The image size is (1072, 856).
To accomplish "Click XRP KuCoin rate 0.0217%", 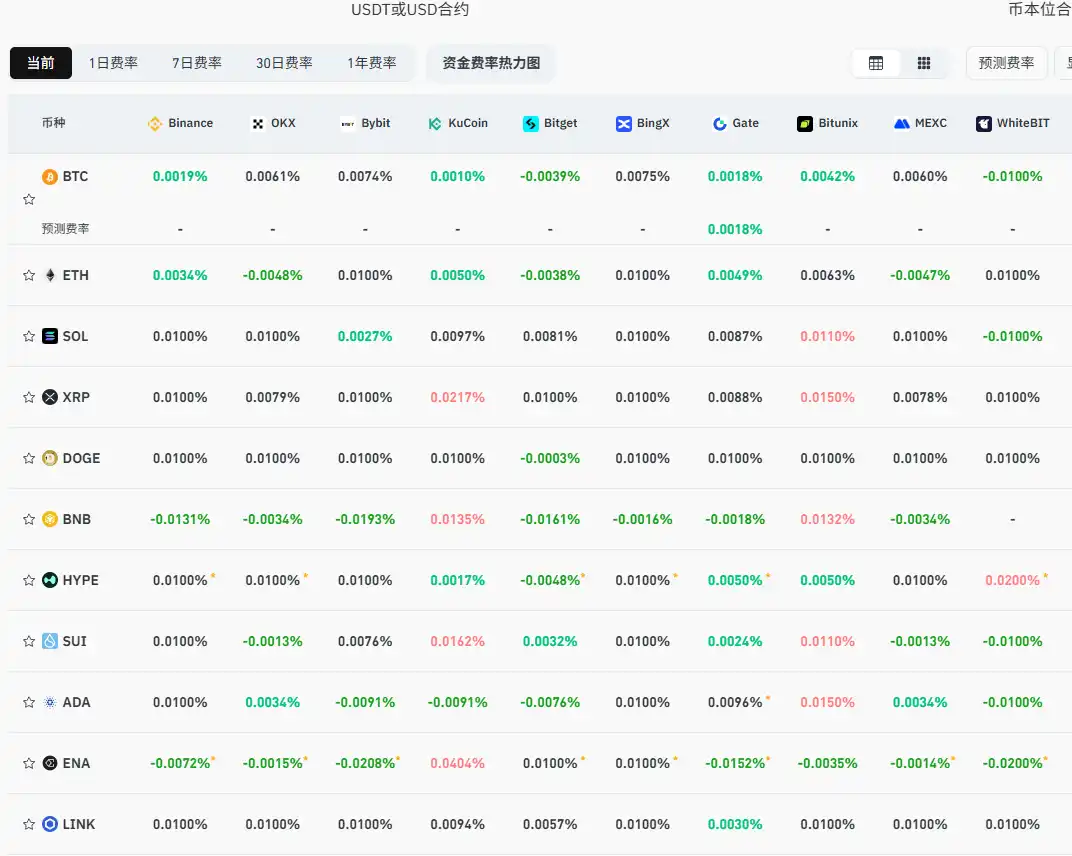I will pyautogui.click(x=457, y=397).
